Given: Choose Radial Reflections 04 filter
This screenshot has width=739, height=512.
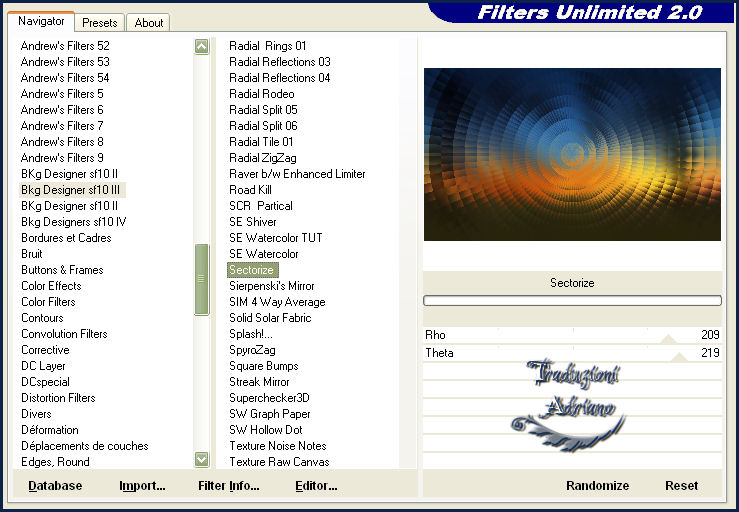Looking at the screenshot, I should 280,78.
